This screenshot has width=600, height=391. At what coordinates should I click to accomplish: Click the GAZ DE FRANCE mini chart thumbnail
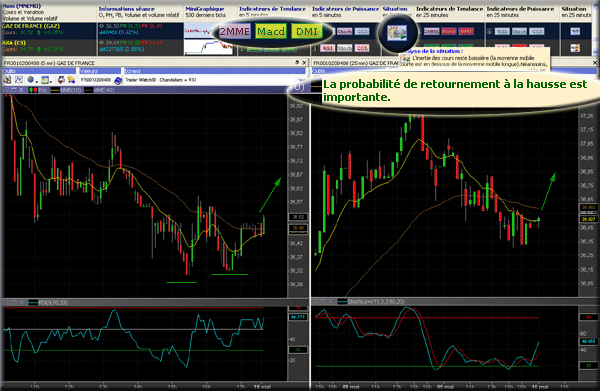tap(197, 31)
